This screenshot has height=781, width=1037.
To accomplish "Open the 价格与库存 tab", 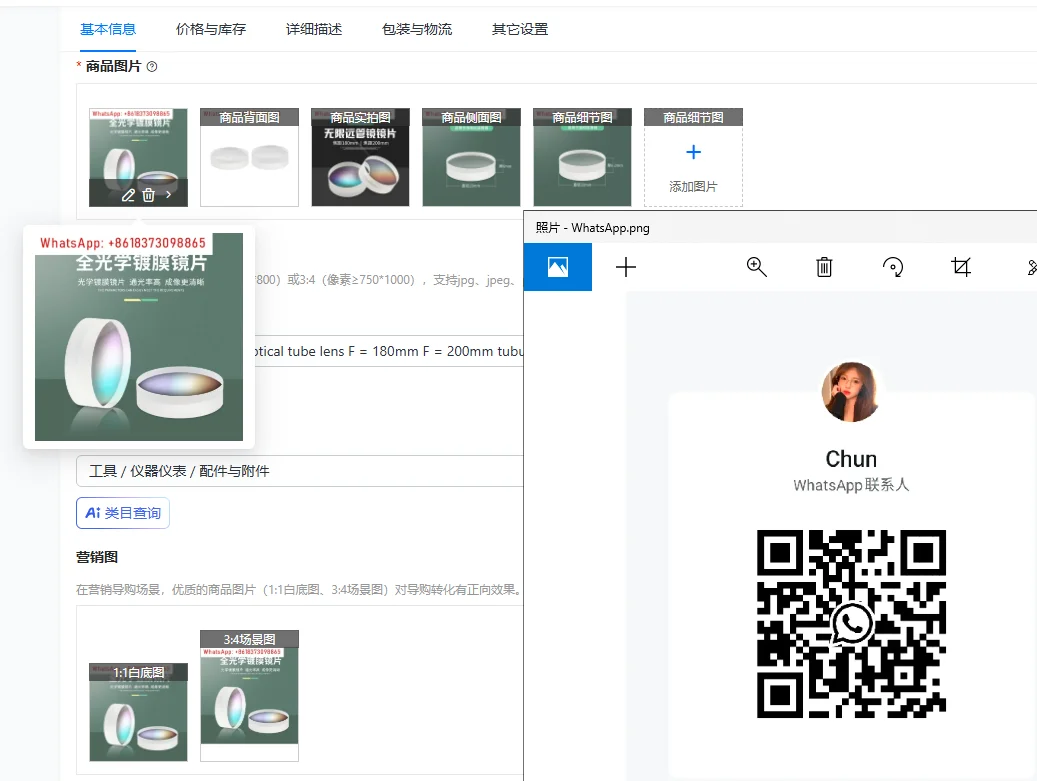I will pos(211,29).
